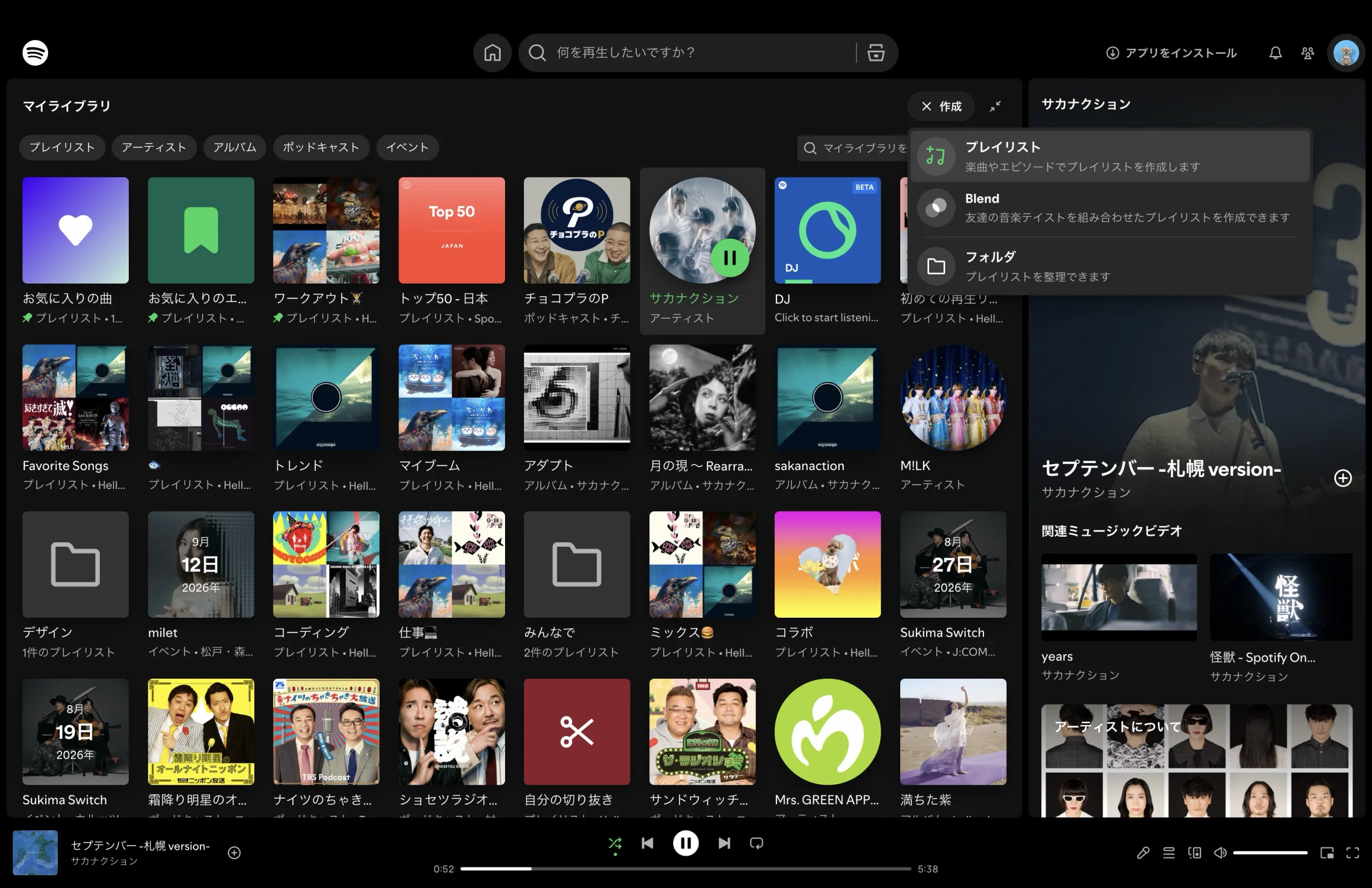Click the Spotify logo
Screen dimensions: 1372x888
[x=35, y=53]
